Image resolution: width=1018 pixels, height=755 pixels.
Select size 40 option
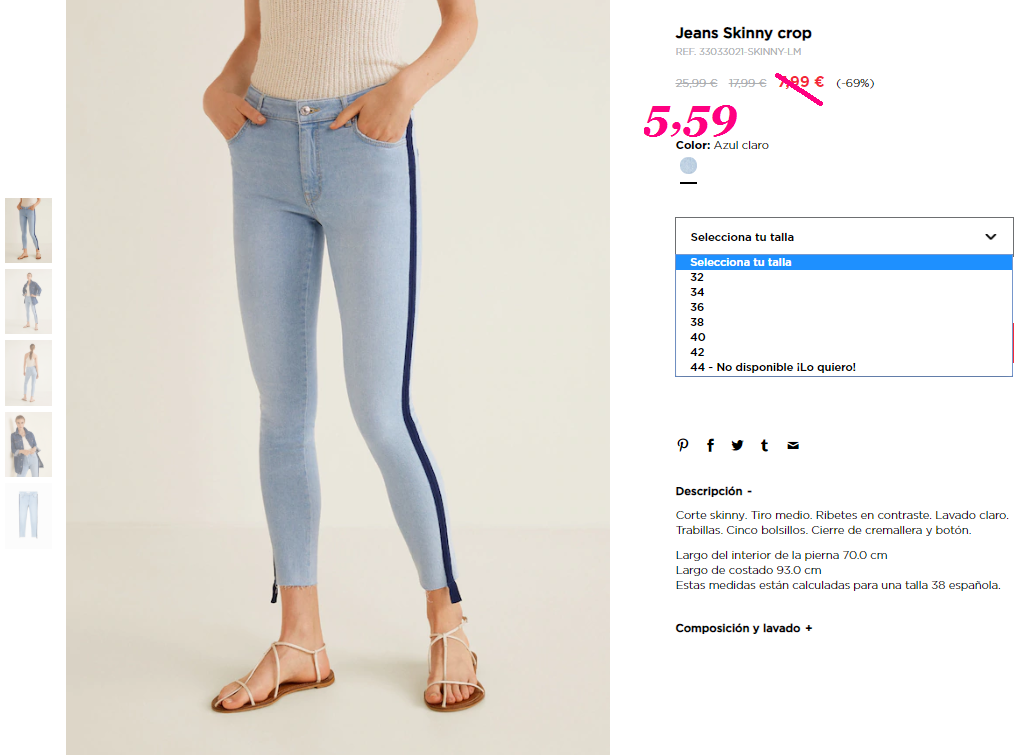844,337
